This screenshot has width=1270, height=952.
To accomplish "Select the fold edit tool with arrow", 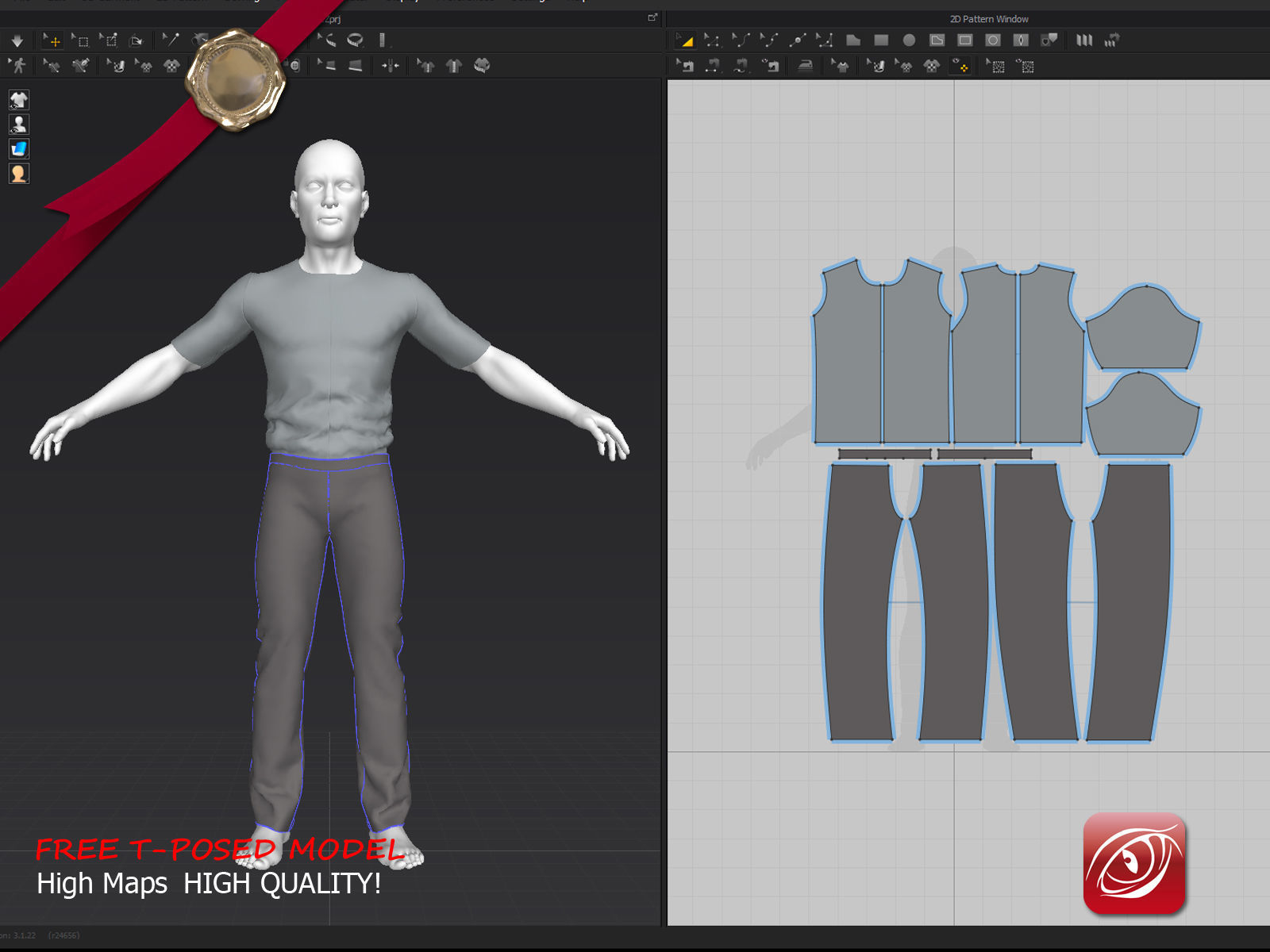I will 326,65.
